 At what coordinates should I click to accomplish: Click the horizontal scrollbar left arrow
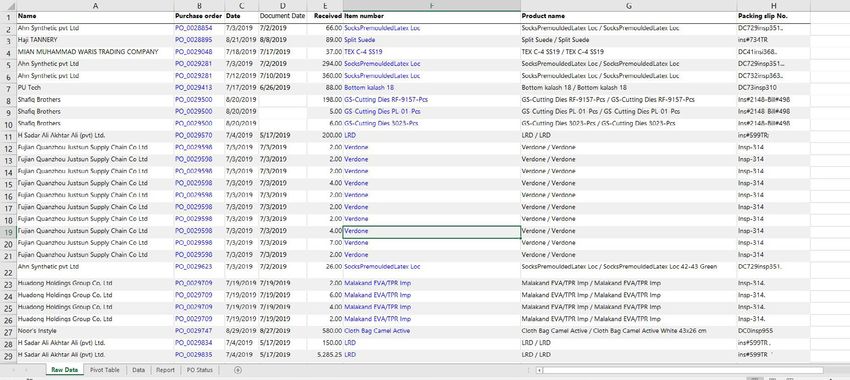click(x=538, y=370)
